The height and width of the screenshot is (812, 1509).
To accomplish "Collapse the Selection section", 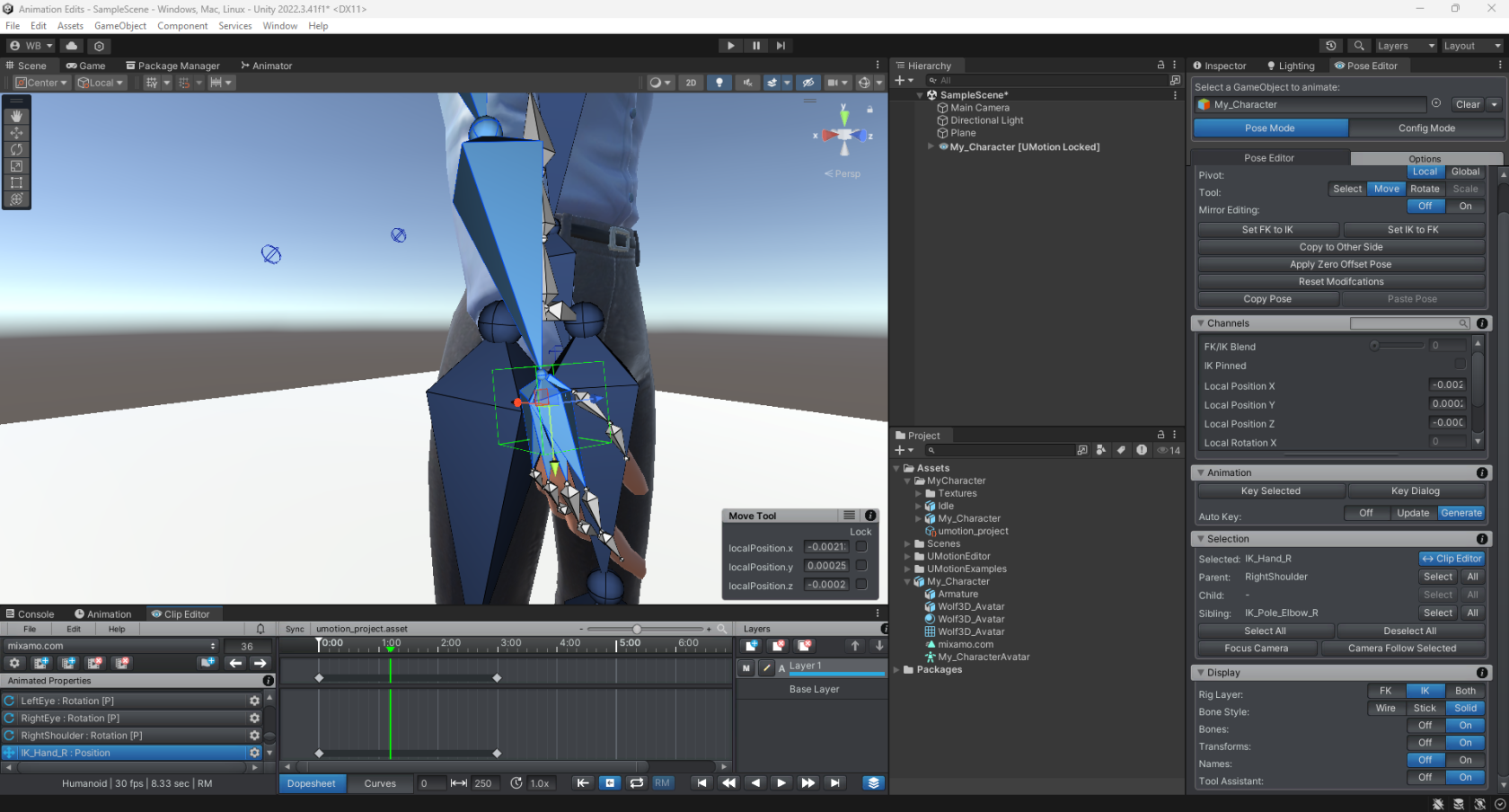I will pos(1201,539).
